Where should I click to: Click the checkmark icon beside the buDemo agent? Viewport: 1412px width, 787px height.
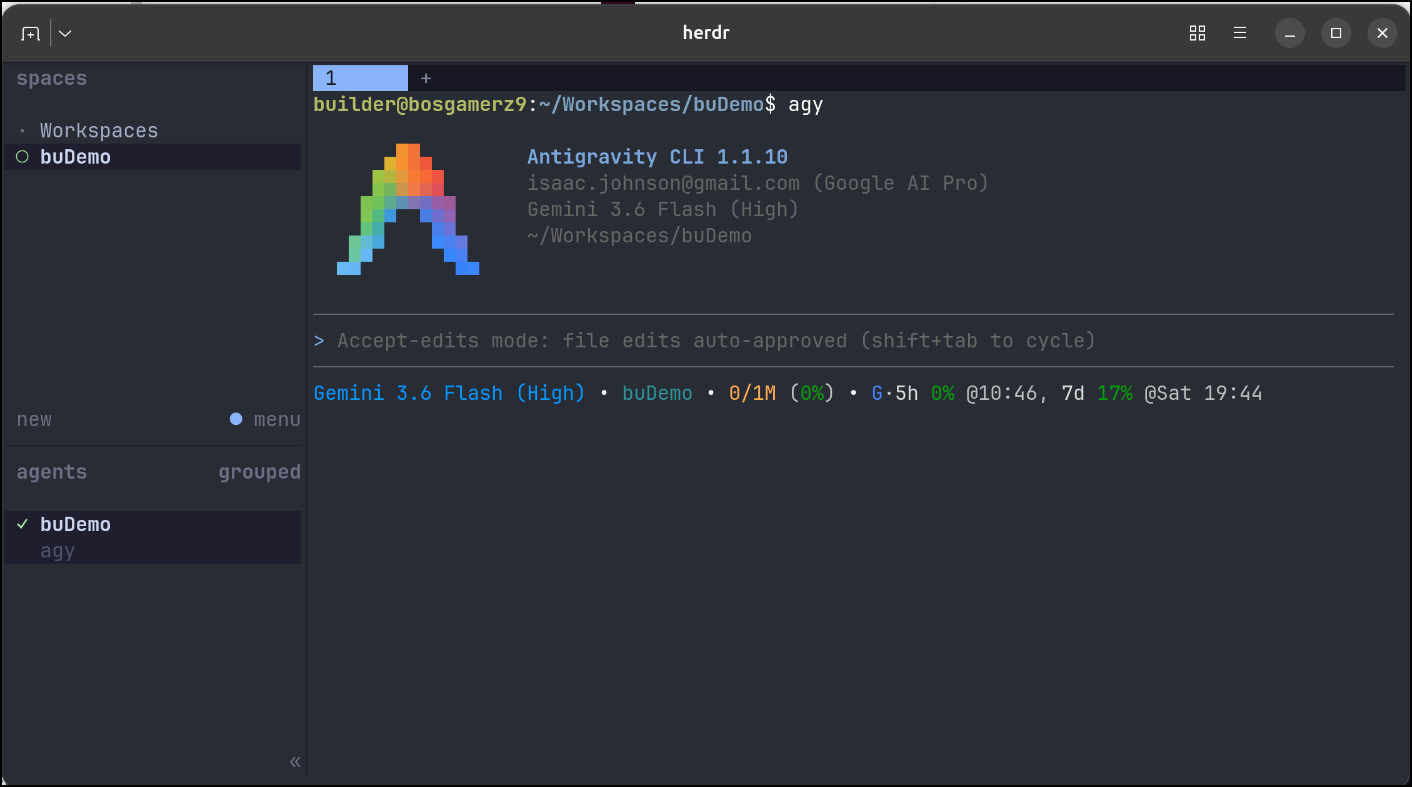pyautogui.click(x=22, y=524)
